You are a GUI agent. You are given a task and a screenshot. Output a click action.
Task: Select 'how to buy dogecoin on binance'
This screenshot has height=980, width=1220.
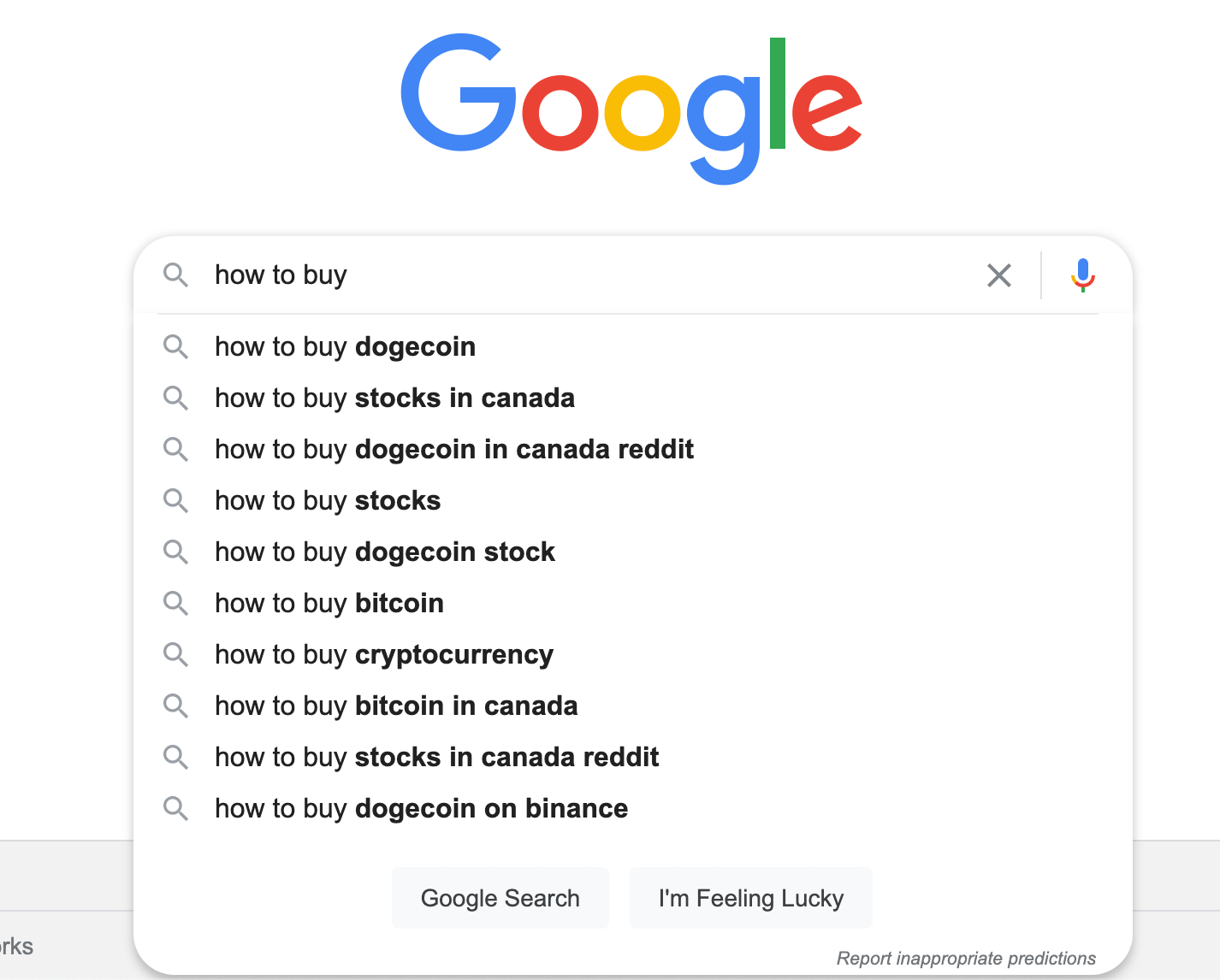(421, 808)
